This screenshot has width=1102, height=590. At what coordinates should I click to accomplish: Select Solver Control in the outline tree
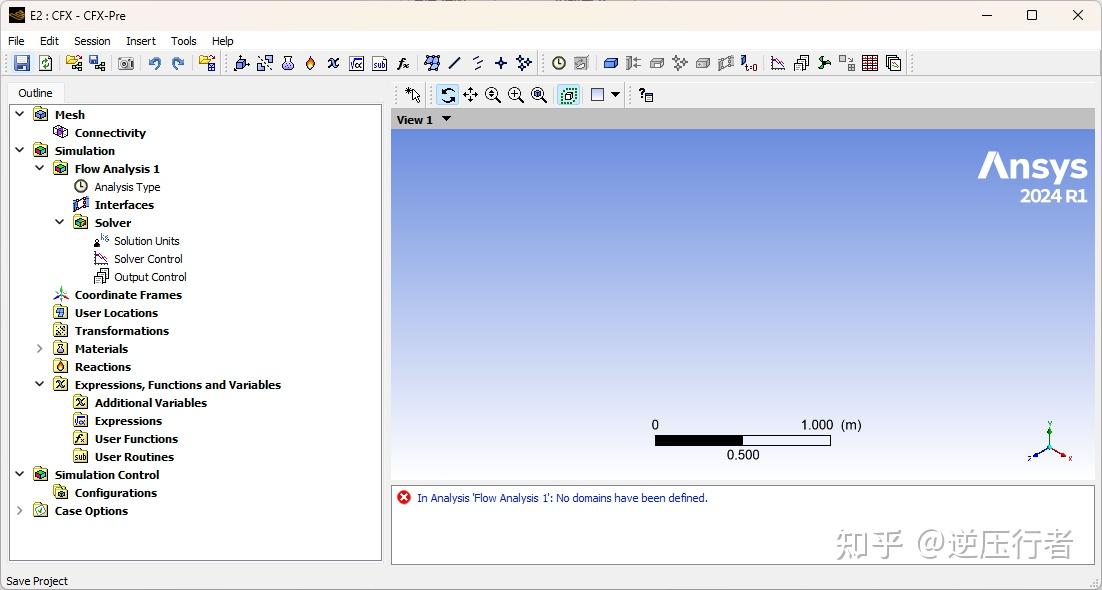148,259
